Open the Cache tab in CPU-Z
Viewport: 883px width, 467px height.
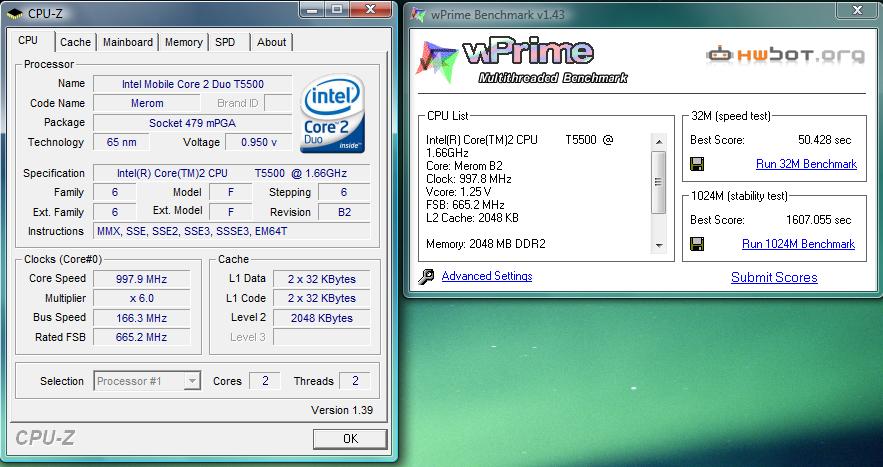tap(75, 42)
